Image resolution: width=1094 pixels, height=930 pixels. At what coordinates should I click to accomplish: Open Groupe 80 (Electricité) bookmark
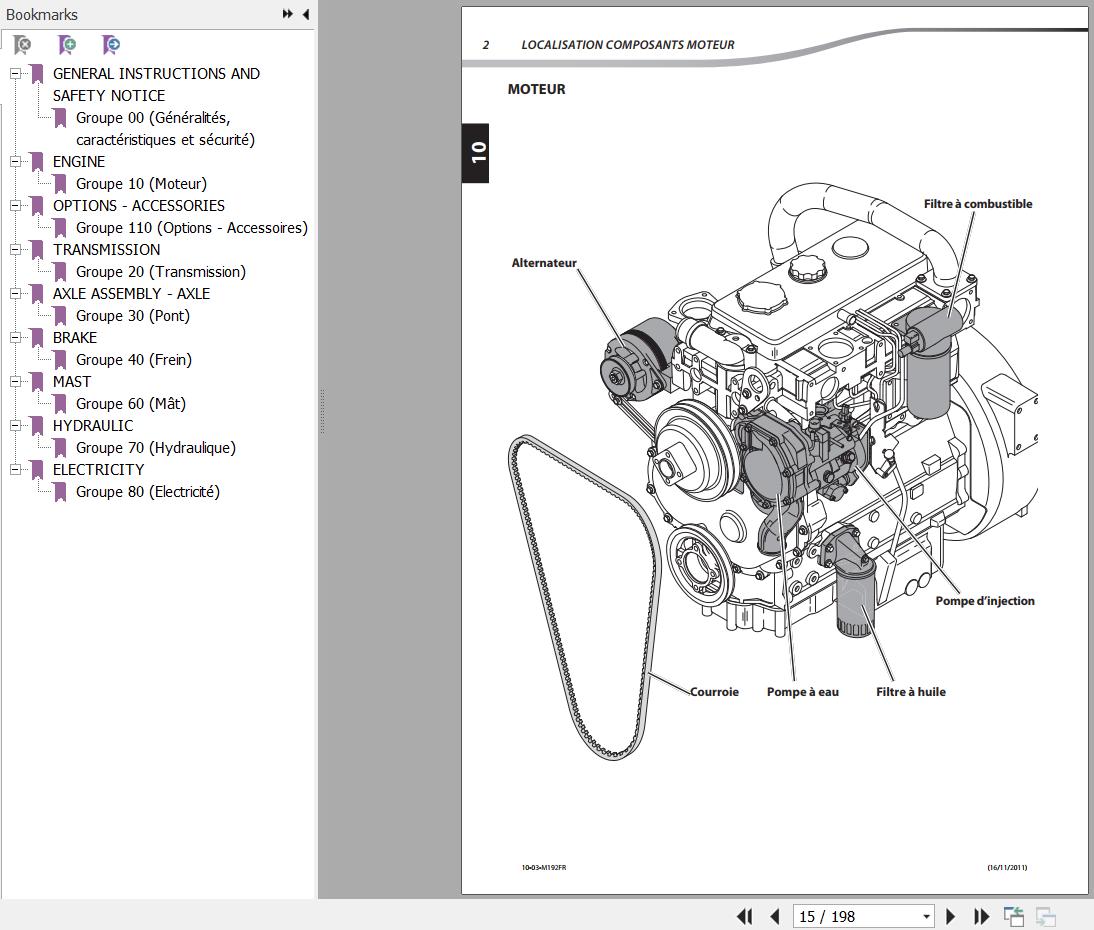[x=147, y=491]
